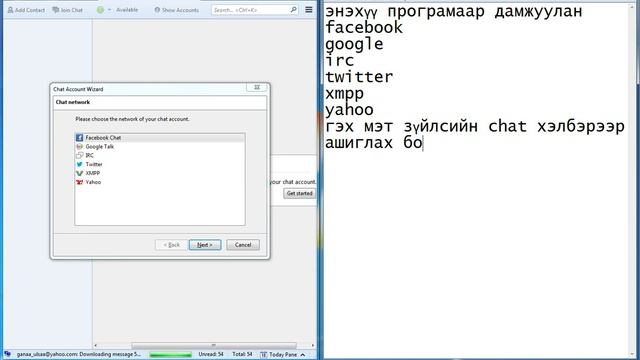Click the Unread: 54 status entry
The image size is (640, 360).
(211, 354)
